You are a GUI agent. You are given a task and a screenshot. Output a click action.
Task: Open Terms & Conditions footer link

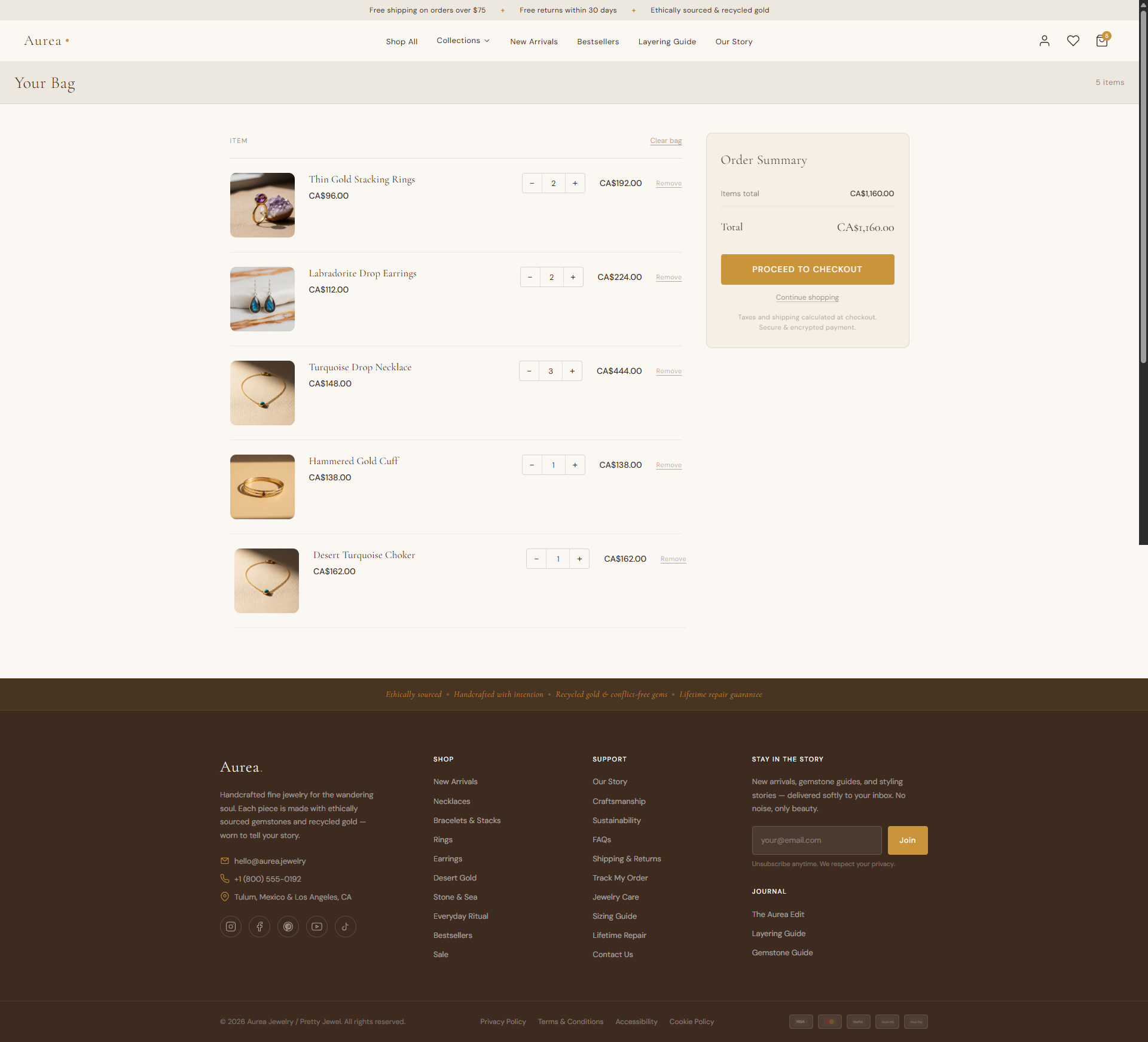[570, 1022]
